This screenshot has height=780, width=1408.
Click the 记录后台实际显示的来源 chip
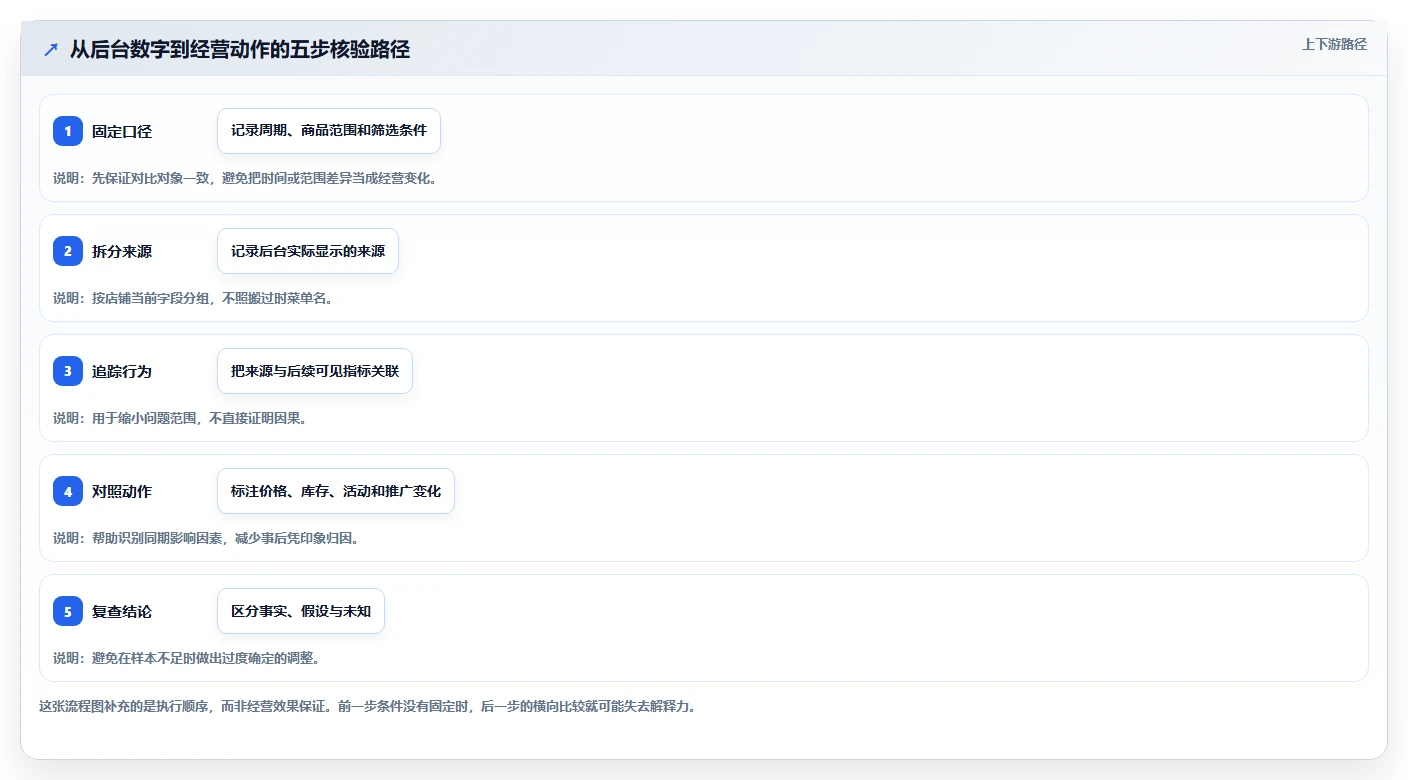coord(308,251)
